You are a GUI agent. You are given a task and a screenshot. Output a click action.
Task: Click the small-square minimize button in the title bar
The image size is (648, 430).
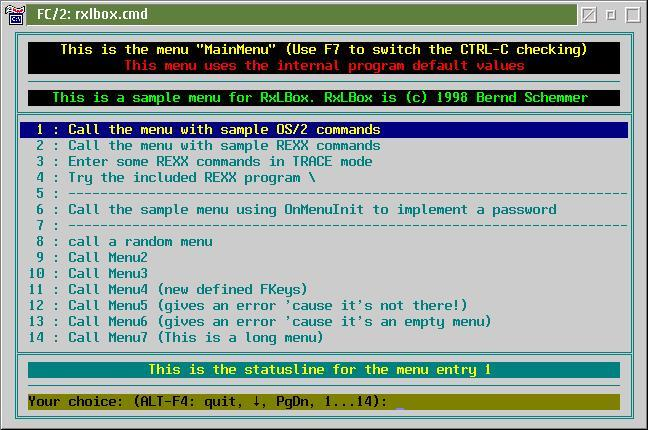pyautogui.click(x=611, y=15)
